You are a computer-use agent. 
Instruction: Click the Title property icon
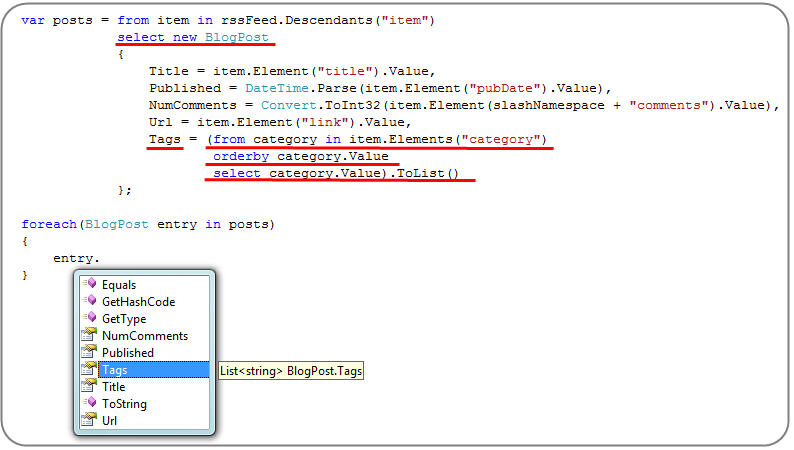point(89,386)
